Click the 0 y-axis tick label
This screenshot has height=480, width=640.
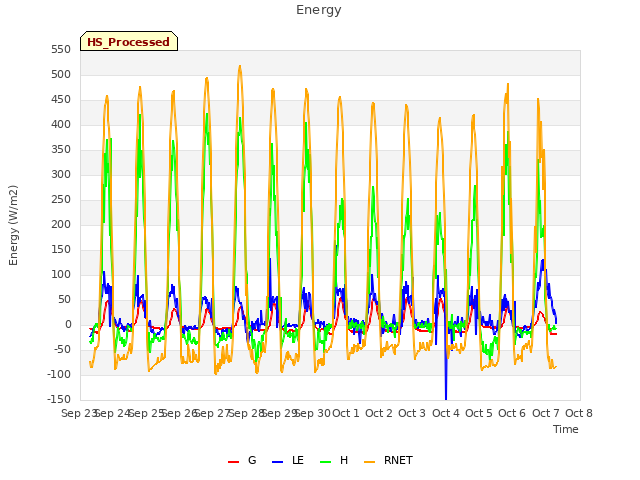click(68, 324)
